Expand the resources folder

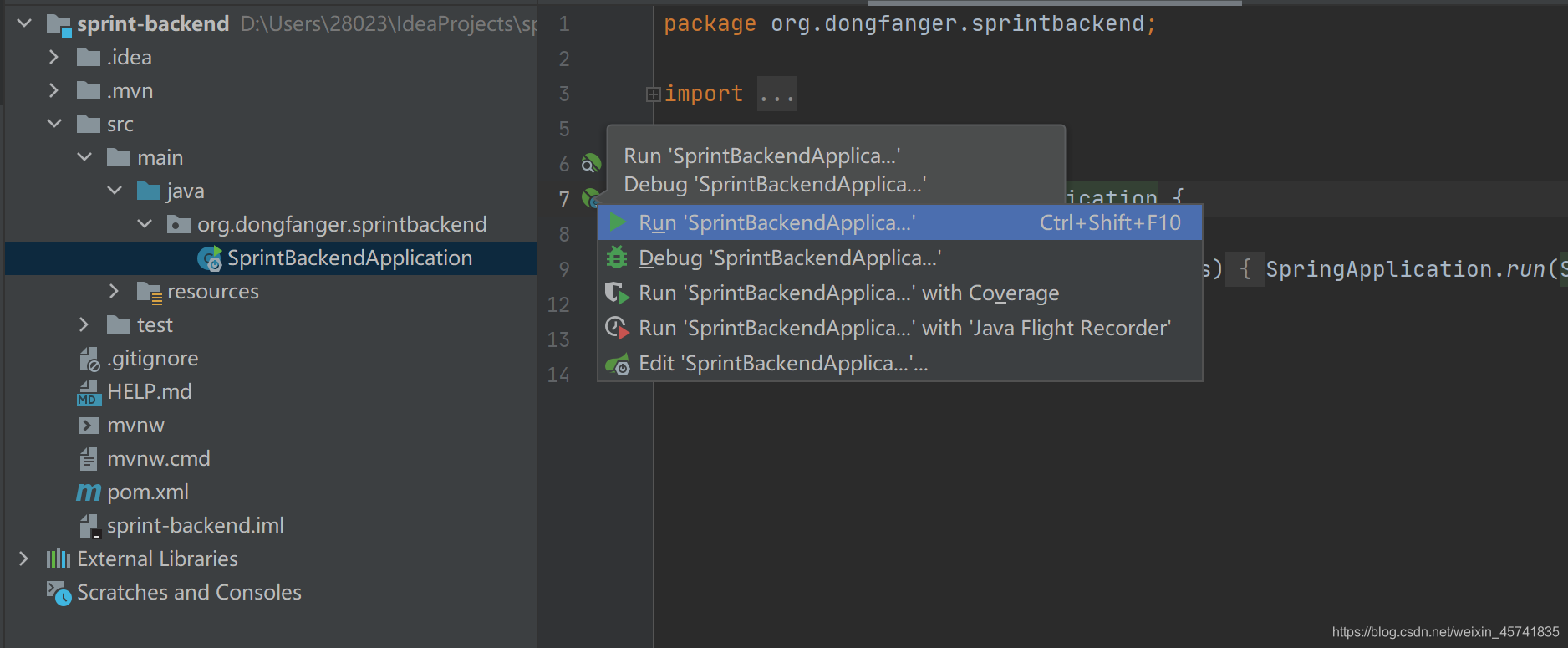coord(115,291)
